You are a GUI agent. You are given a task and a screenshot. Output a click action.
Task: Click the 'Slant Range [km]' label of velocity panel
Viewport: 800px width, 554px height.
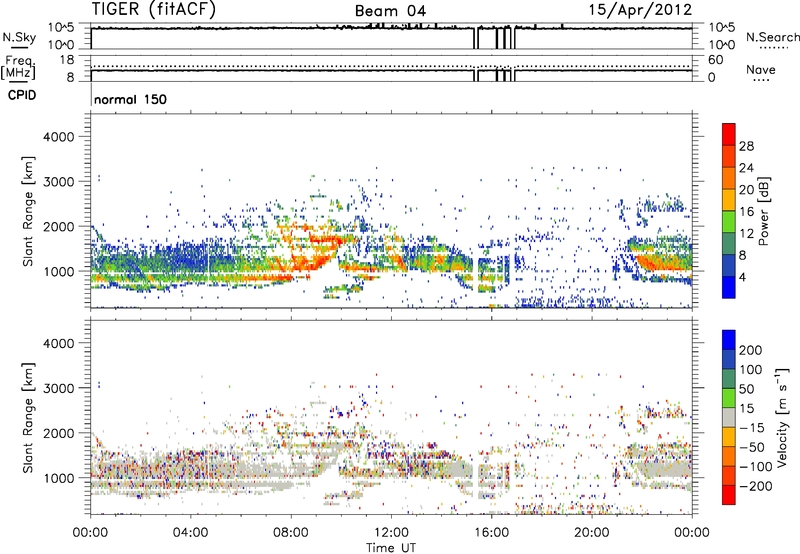tap(28, 417)
